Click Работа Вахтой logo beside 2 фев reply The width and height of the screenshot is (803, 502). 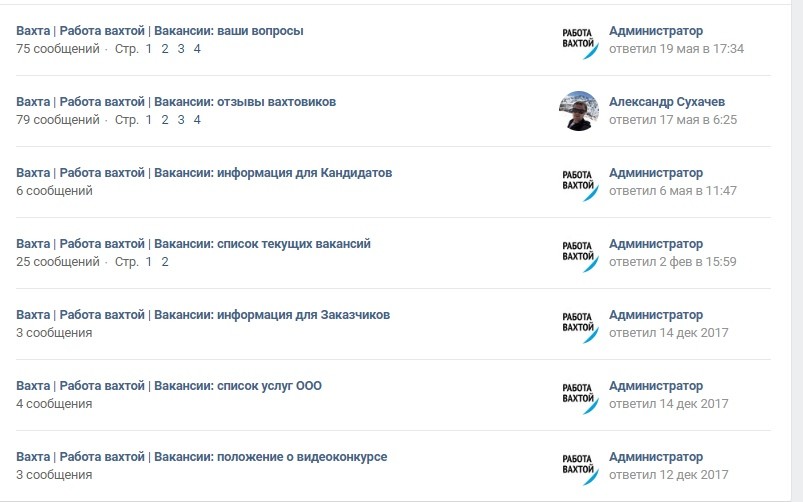[579, 253]
